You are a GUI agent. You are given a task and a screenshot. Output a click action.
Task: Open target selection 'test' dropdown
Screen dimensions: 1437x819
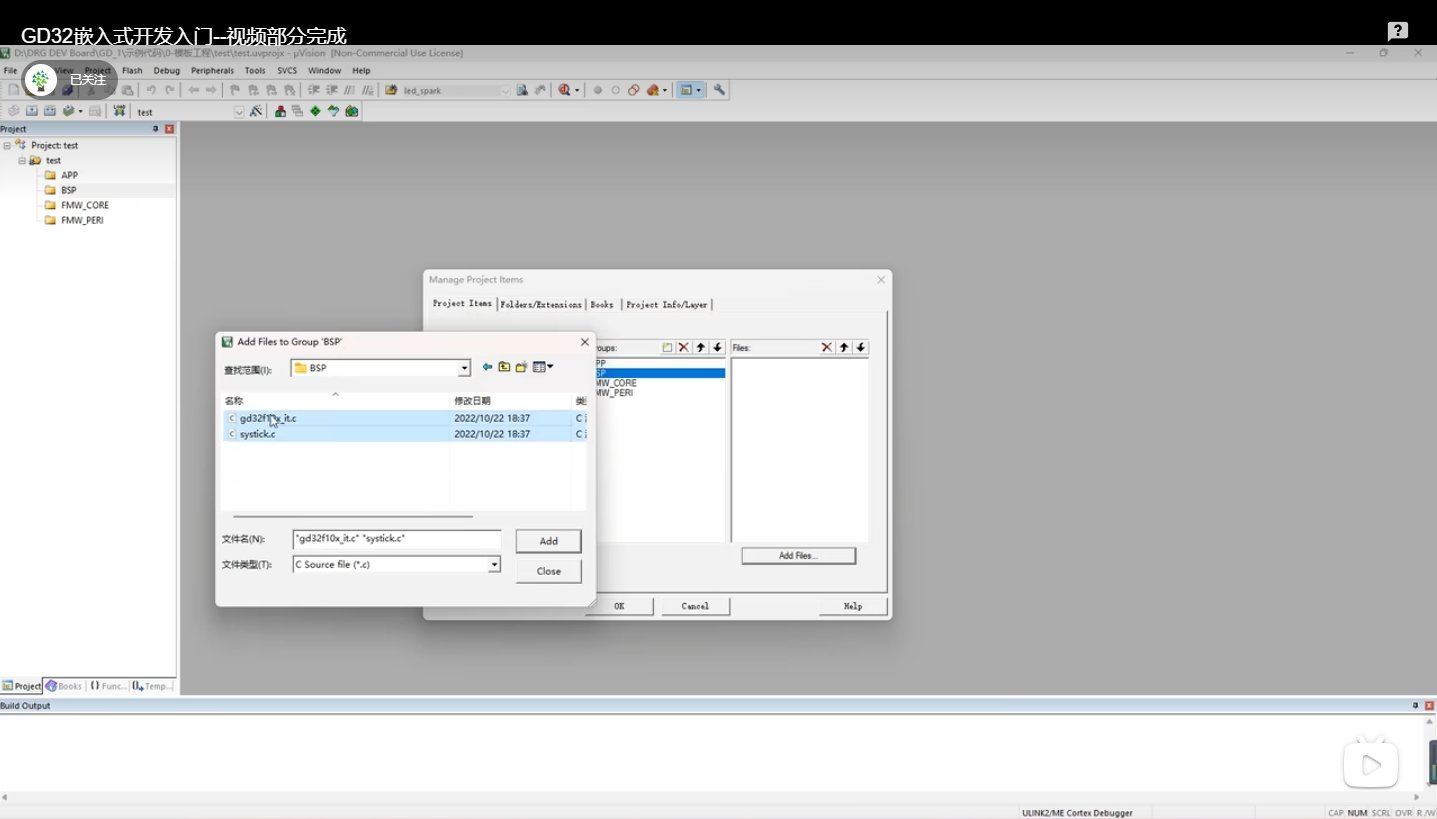(x=239, y=112)
